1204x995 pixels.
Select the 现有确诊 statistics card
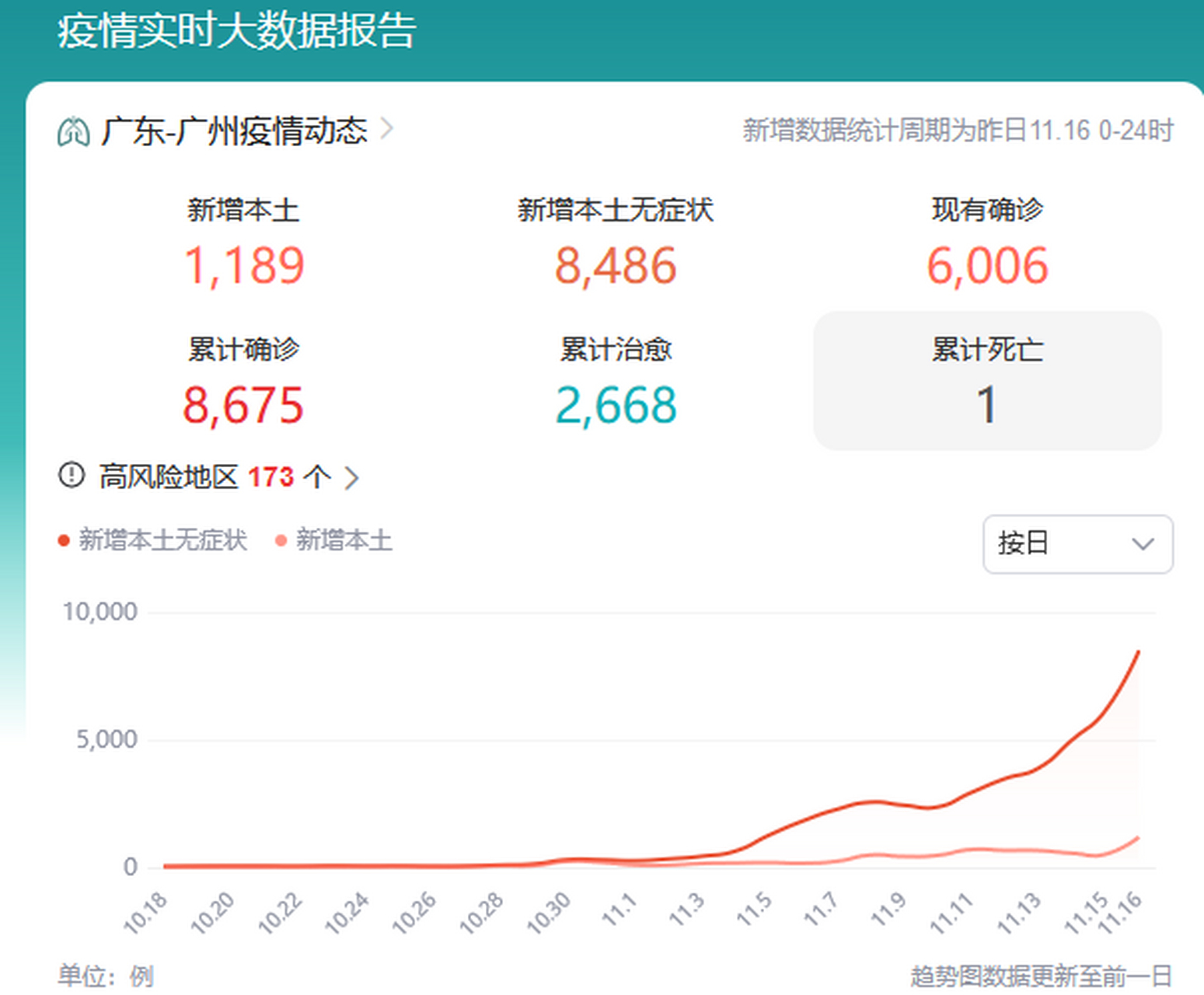[986, 241]
